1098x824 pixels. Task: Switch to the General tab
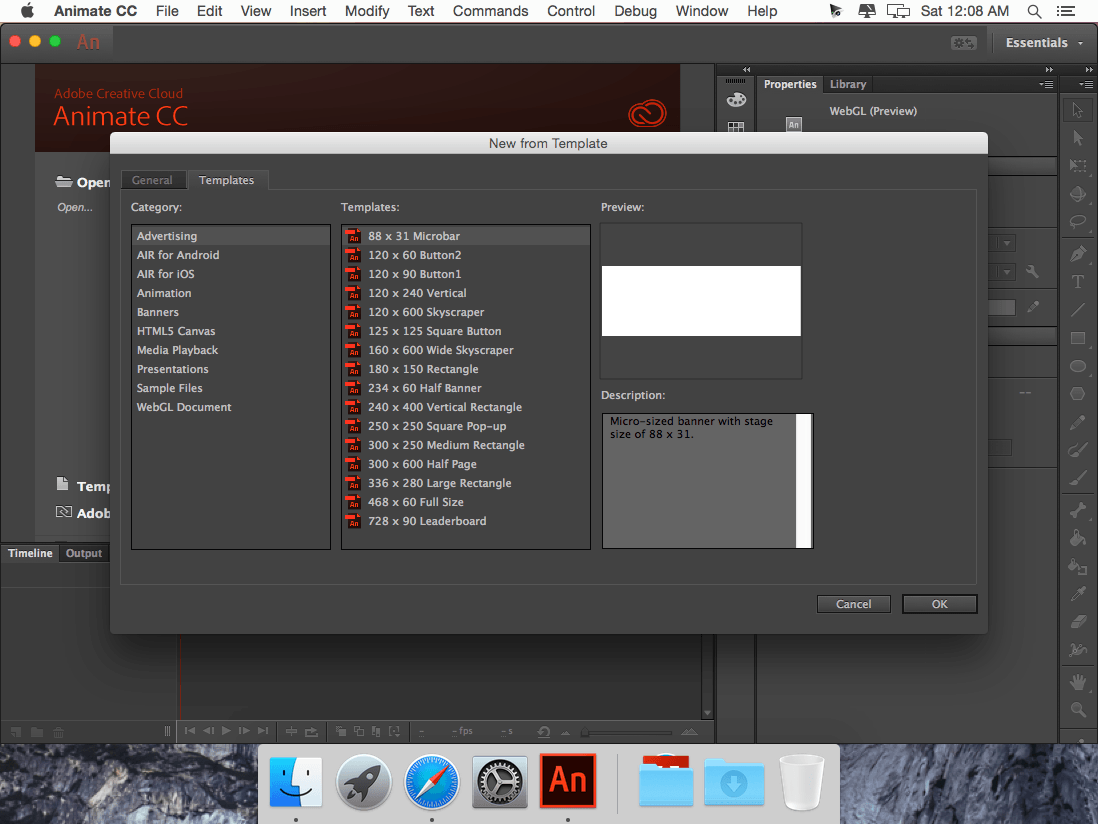coord(152,180)
